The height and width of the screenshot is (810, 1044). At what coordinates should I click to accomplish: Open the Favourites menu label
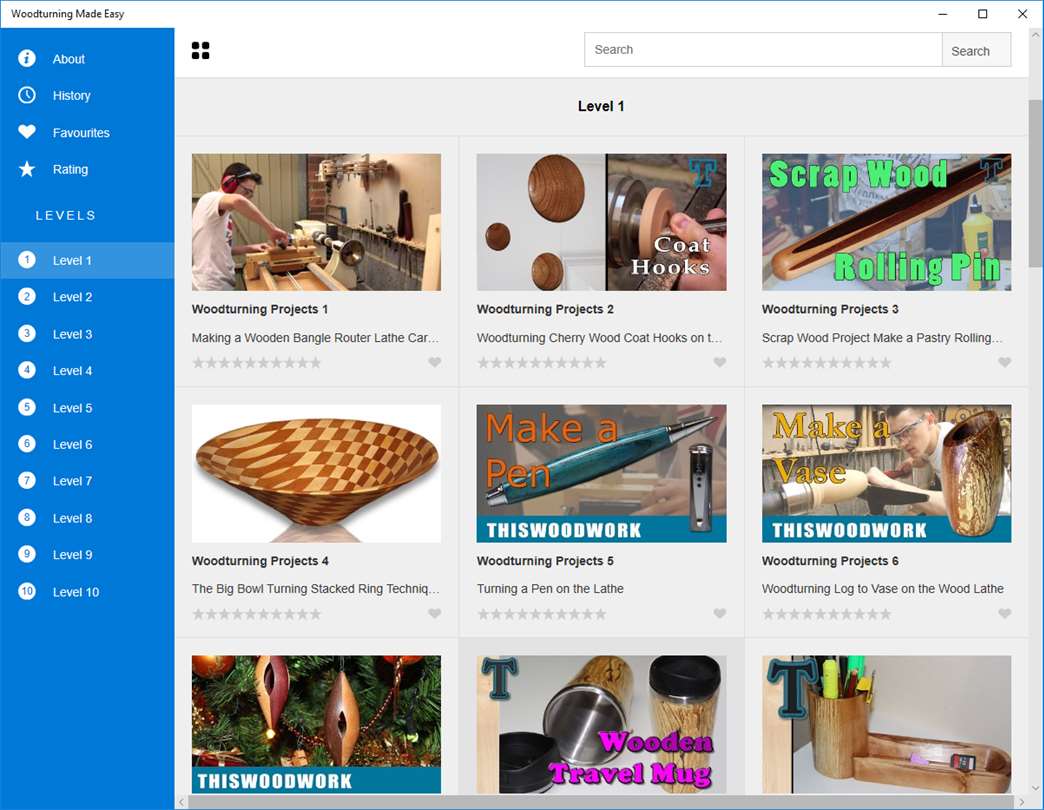(x=81, y=133)
